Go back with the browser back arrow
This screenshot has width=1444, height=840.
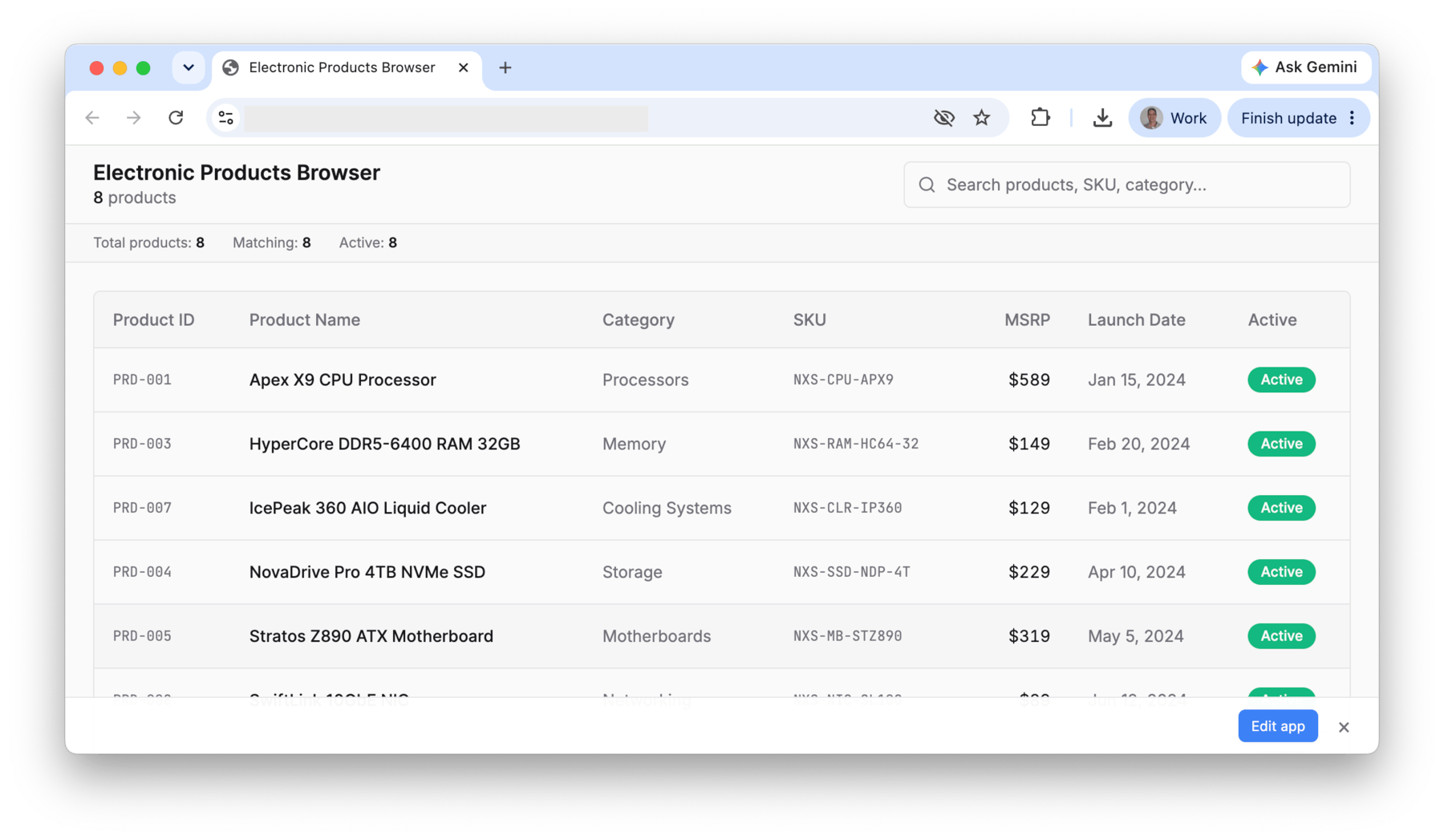tap(92, 118)
